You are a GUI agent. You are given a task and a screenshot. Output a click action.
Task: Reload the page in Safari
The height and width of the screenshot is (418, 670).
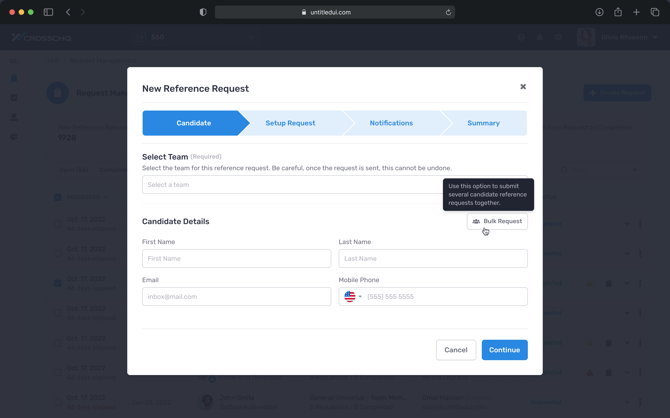tap(448, 12)
